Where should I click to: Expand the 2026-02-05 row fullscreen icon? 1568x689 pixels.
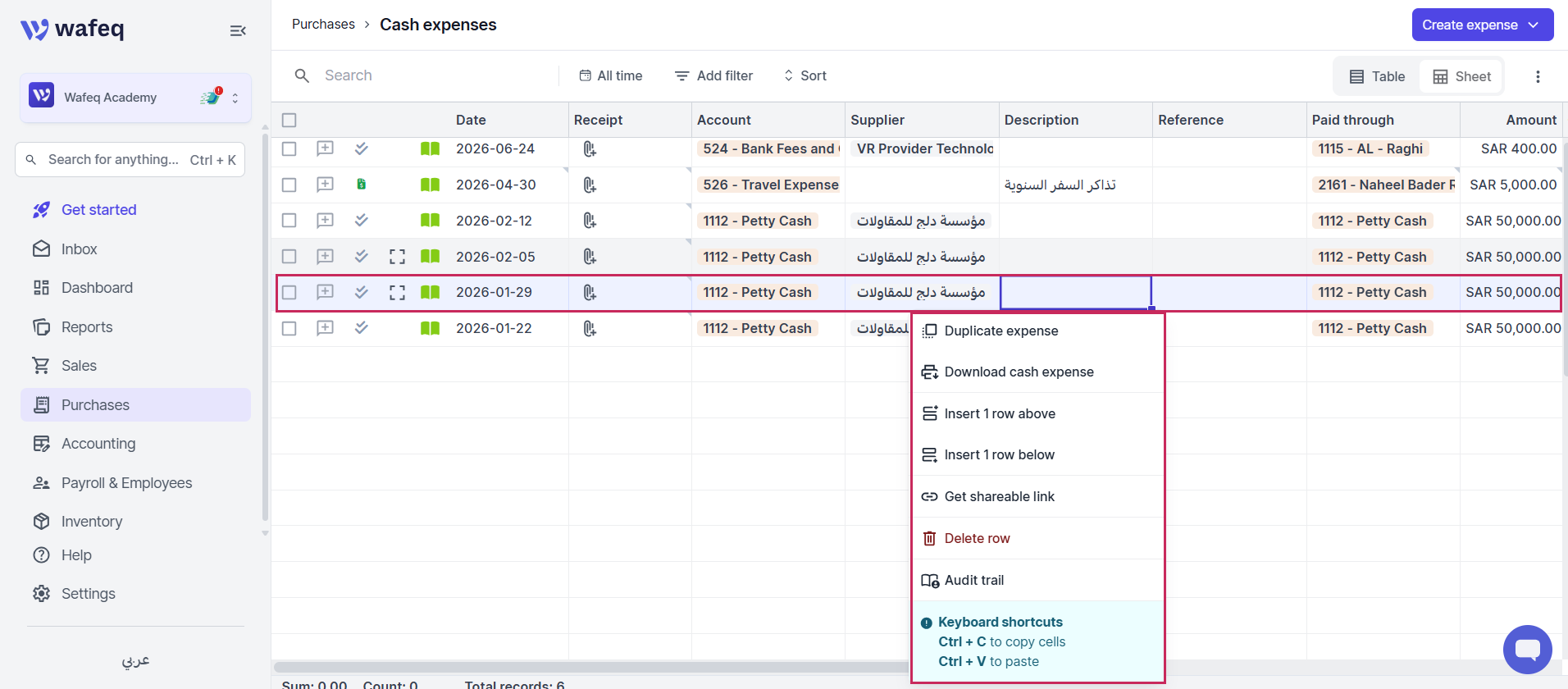coord(397,257)
